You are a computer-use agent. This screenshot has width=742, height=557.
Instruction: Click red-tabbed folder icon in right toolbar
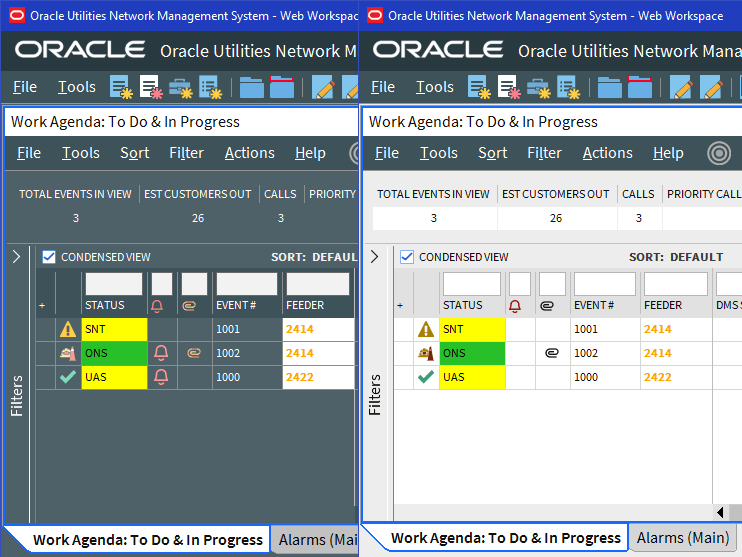pyautogui.click(x=640, y=87)
